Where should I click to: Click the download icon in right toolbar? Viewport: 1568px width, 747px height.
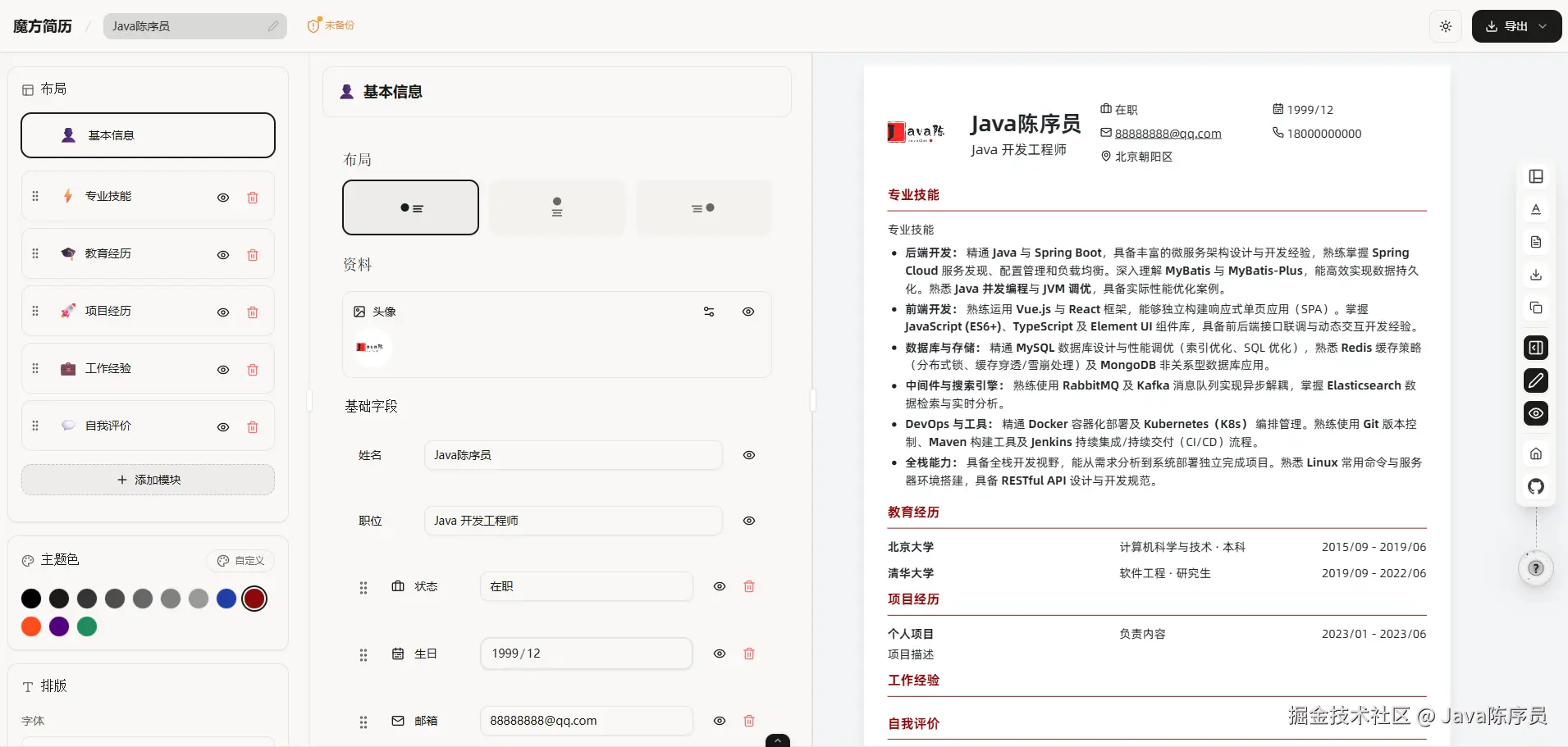pos(1536,275)
